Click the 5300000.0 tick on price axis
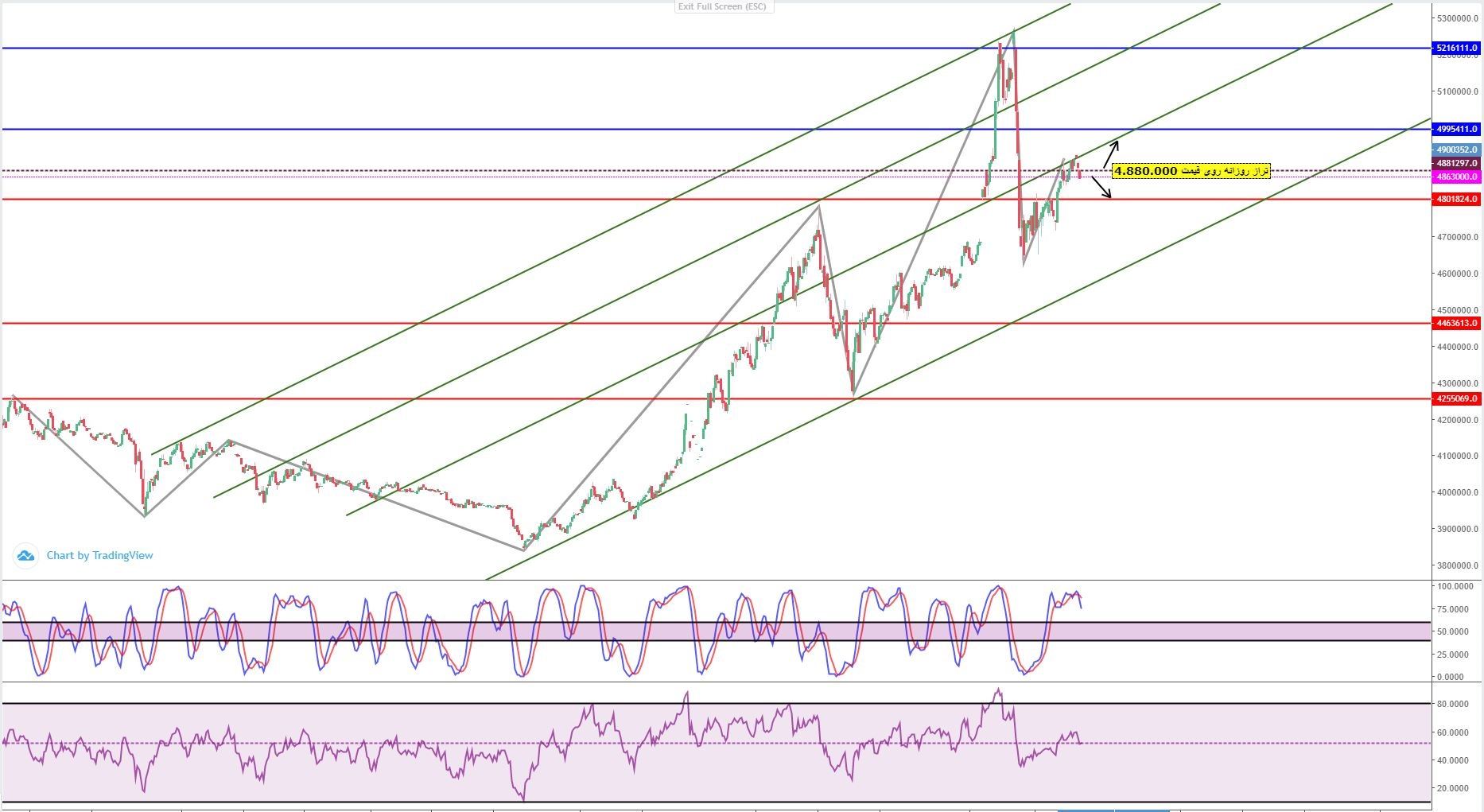The height and width of the screenshot is (812, 1484). click(x=1457, y=18)
